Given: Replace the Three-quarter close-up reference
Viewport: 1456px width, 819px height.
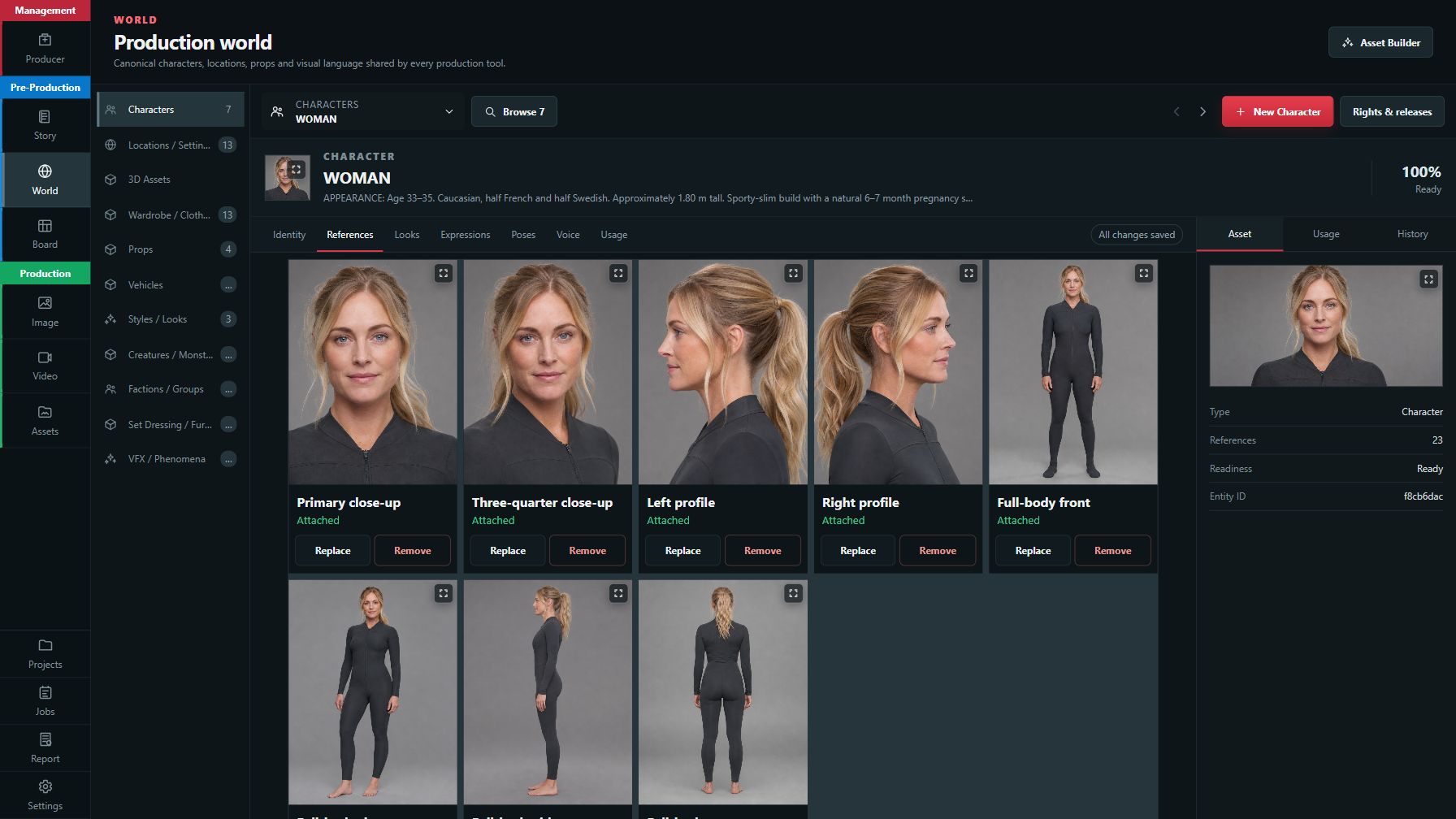Looking at the screenshot, I should (508, 550).
